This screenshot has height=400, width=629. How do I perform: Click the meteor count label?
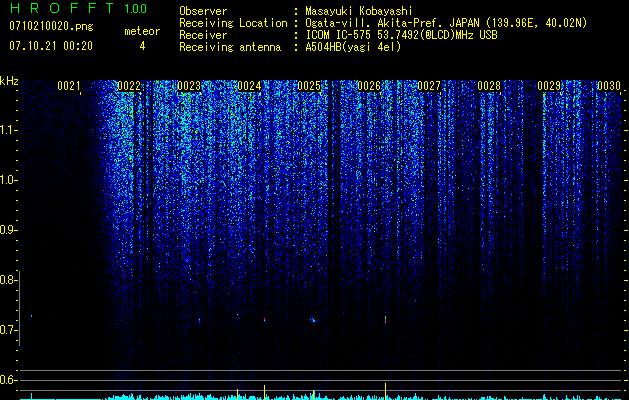(142, 31)
